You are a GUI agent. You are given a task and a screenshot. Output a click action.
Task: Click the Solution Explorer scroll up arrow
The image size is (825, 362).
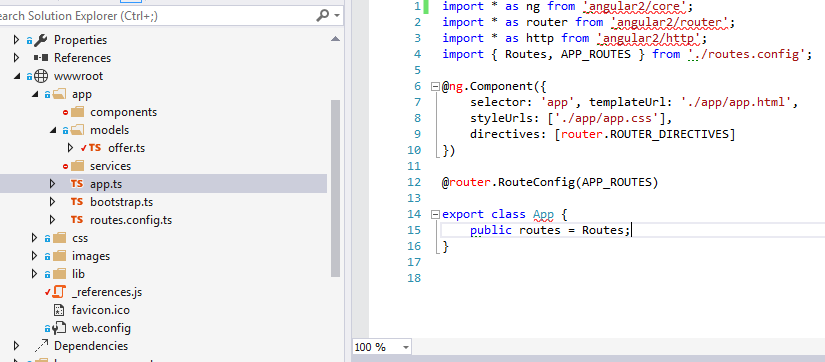[x=335, y=40]
